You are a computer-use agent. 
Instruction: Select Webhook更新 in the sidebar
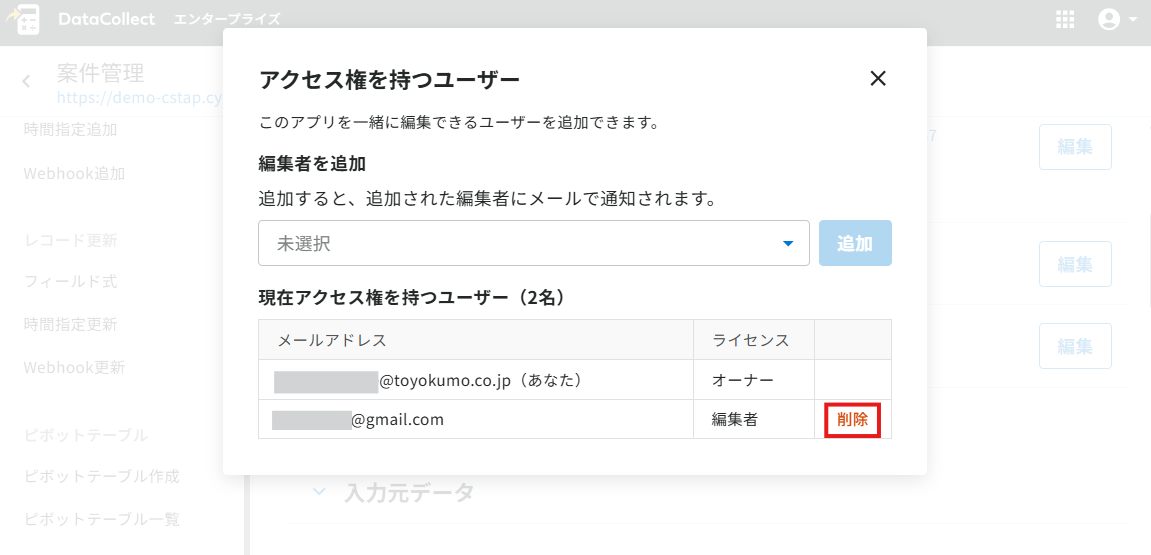[74, 367]
